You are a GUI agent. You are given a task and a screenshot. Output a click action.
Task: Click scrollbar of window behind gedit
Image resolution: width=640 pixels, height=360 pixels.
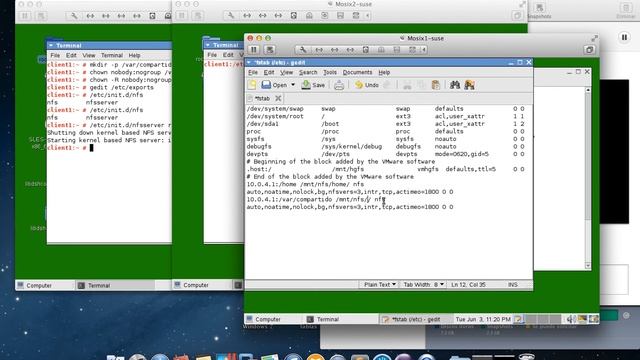[588, 178]
